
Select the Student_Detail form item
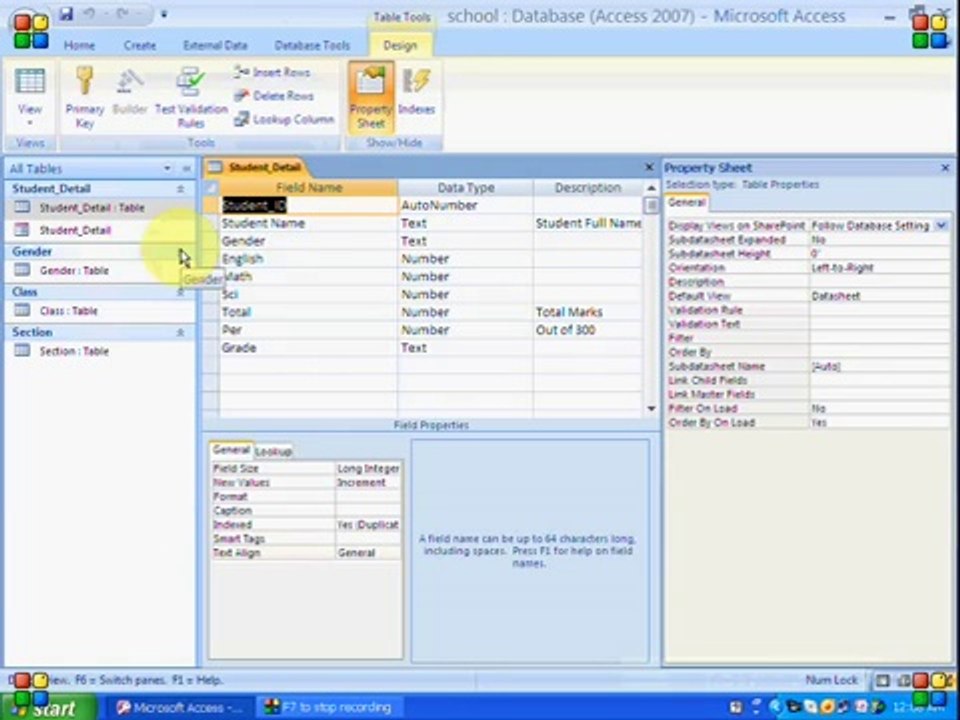pyautogui.click(x=75, y=230)
